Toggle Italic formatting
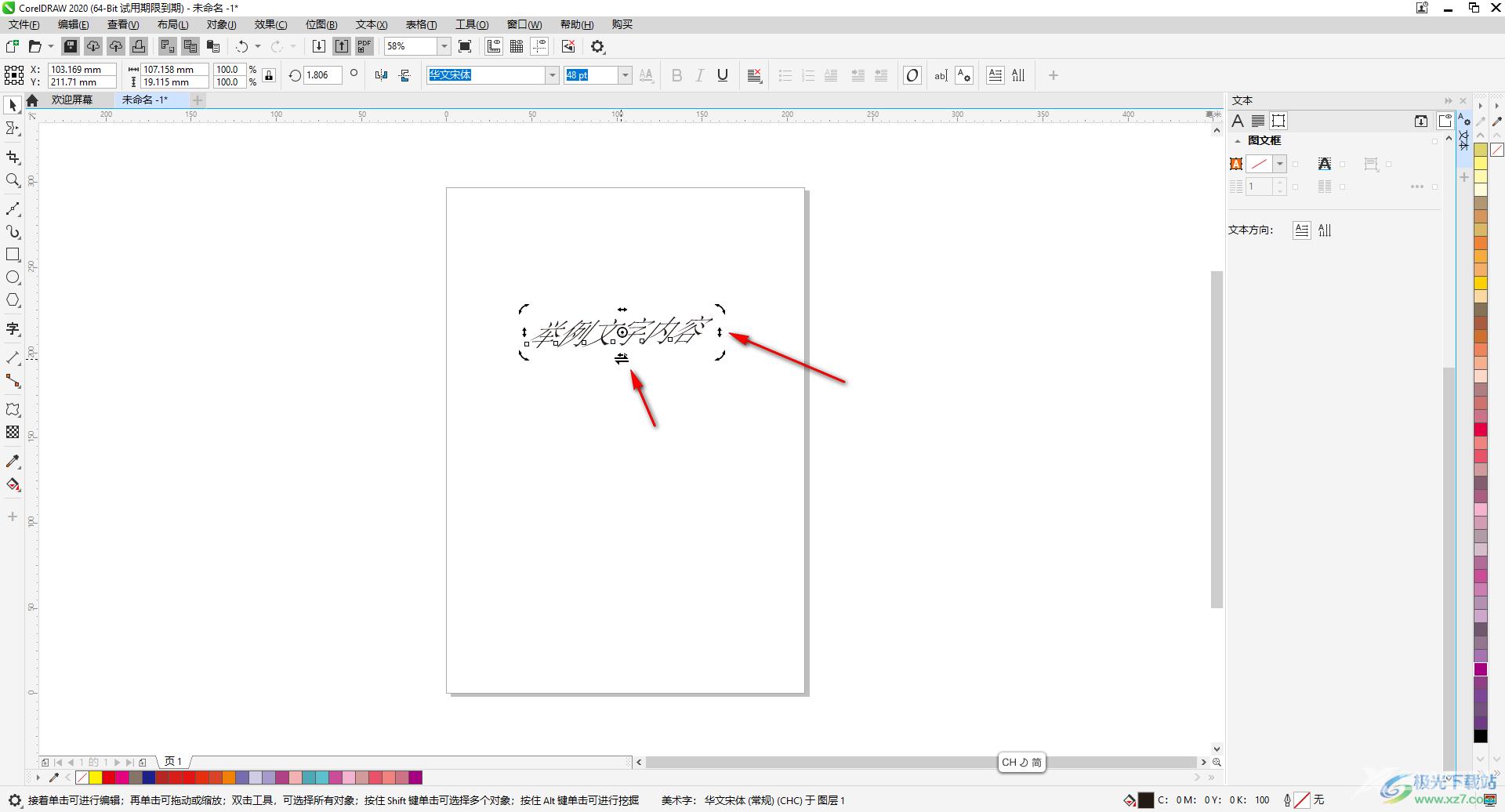1505x812 pixels. pos(700,75)
